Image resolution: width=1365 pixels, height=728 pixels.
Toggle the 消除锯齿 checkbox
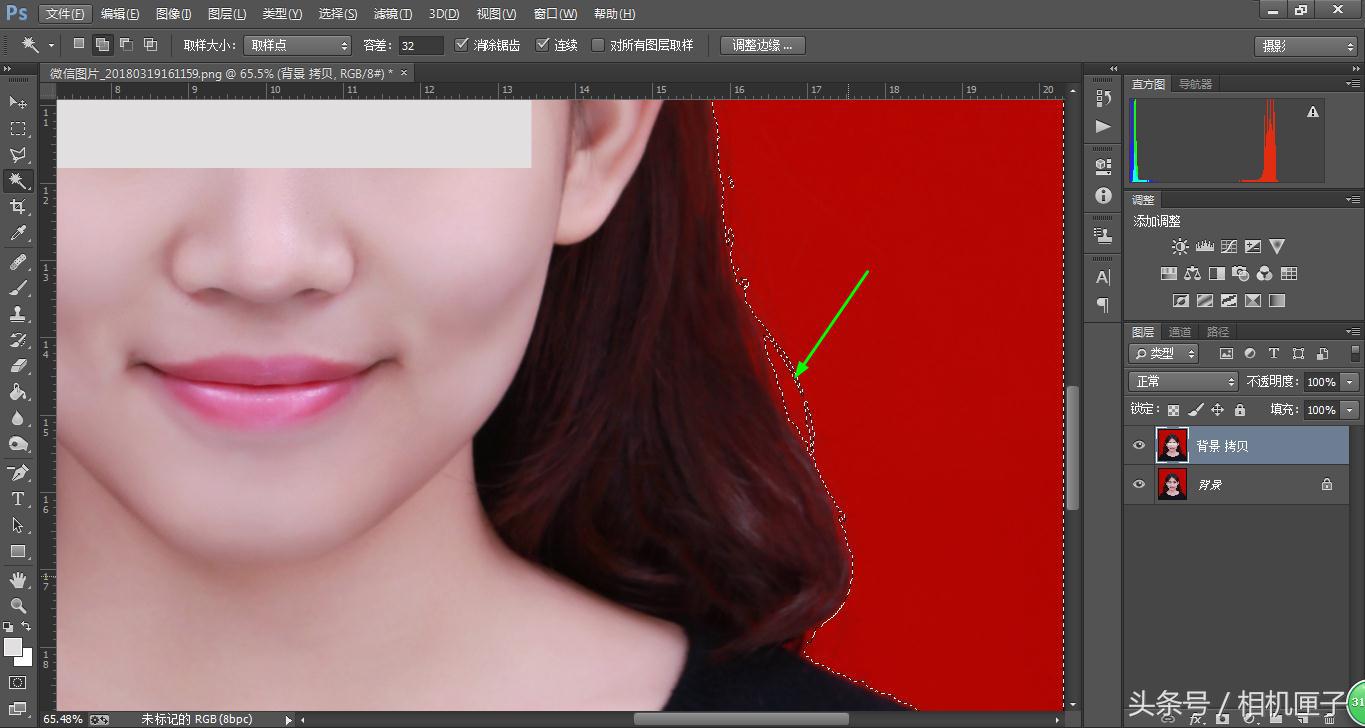point(462,44)
